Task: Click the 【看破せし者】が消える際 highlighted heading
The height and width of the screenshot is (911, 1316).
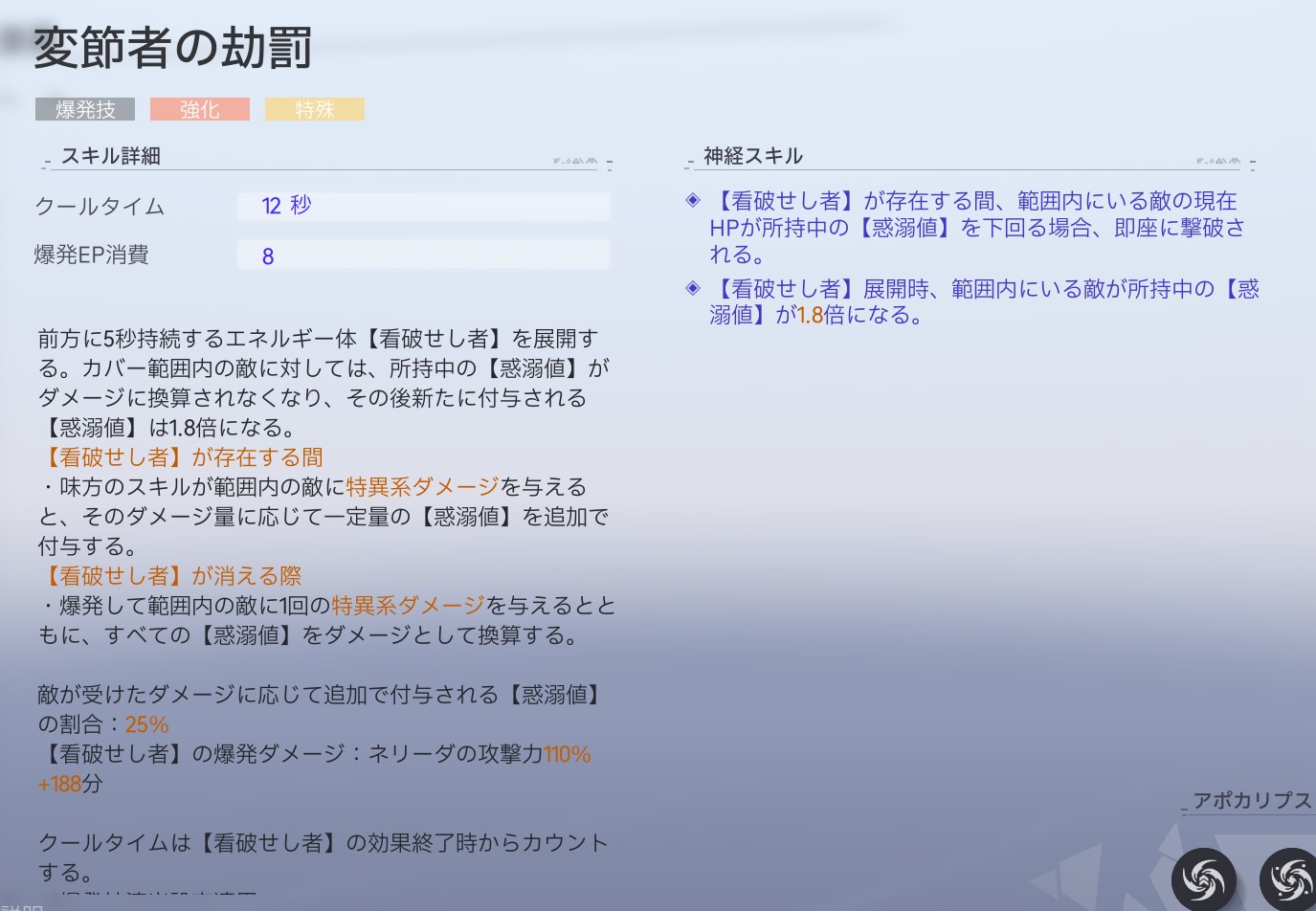Action: point(170,576)
